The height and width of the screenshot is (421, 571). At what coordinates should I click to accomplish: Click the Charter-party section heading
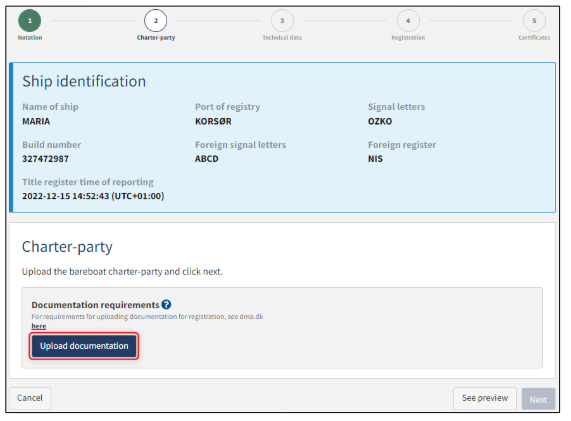click(x=67, y=247)
